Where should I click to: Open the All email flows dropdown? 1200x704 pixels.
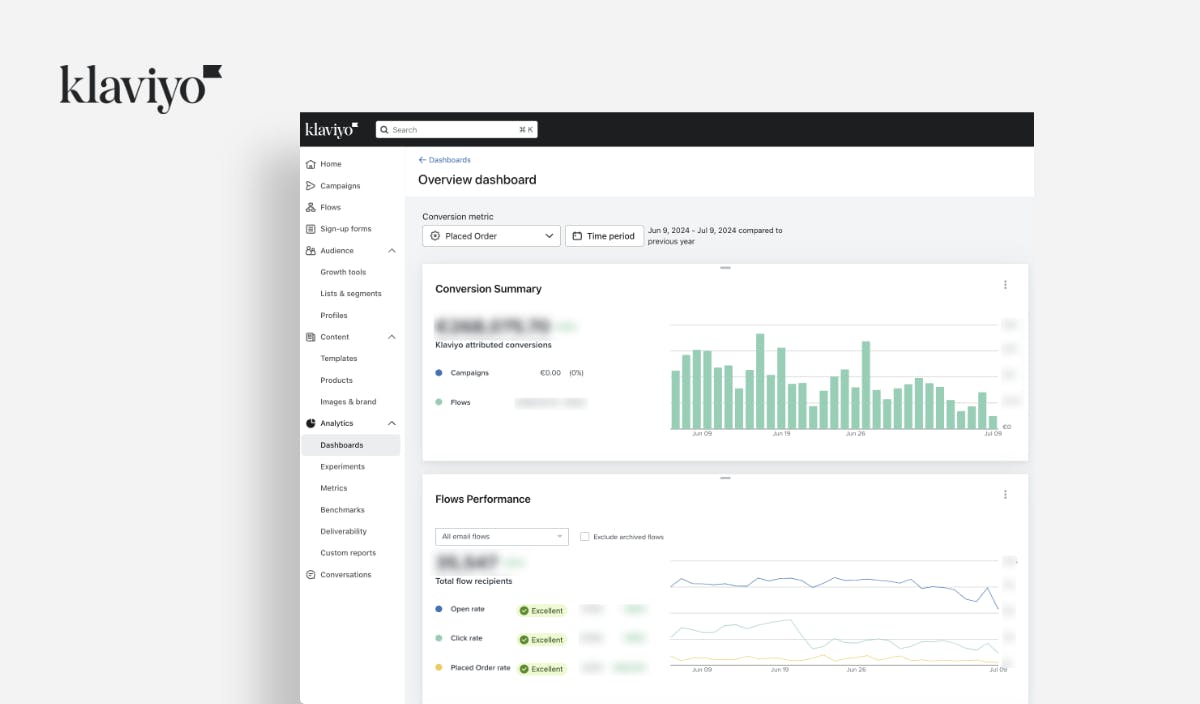(x=502, y=537)
